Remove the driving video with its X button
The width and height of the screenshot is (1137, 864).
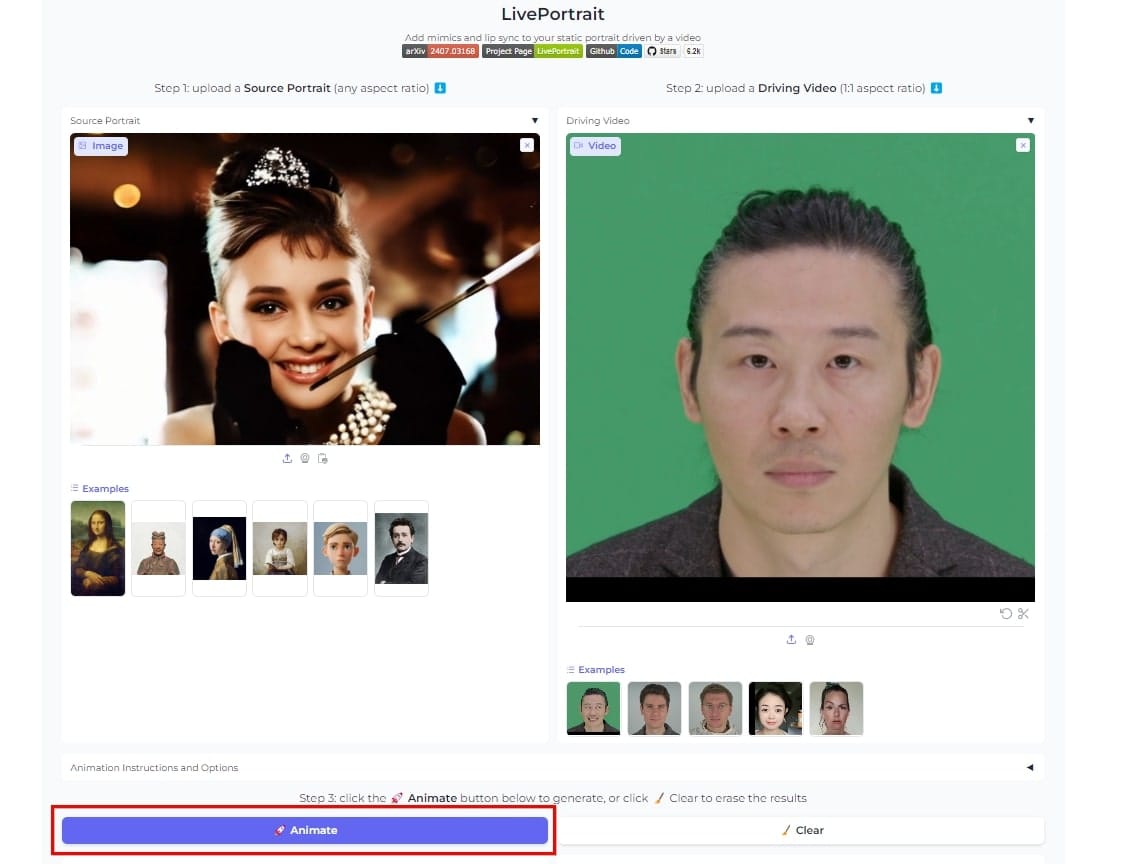pyautogui.click(x=1023, y=145)
